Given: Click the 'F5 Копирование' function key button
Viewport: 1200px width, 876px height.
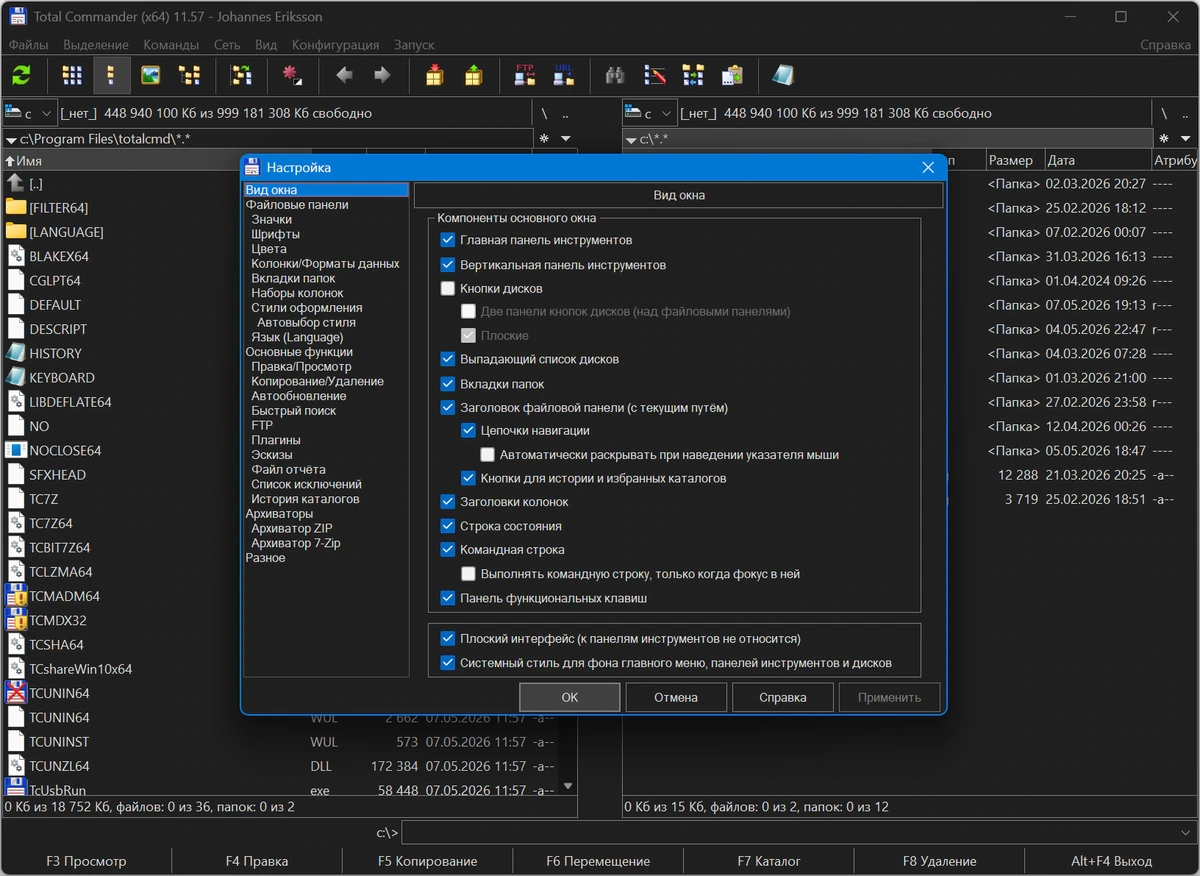Looking at the screenshot, I should 427,861.
